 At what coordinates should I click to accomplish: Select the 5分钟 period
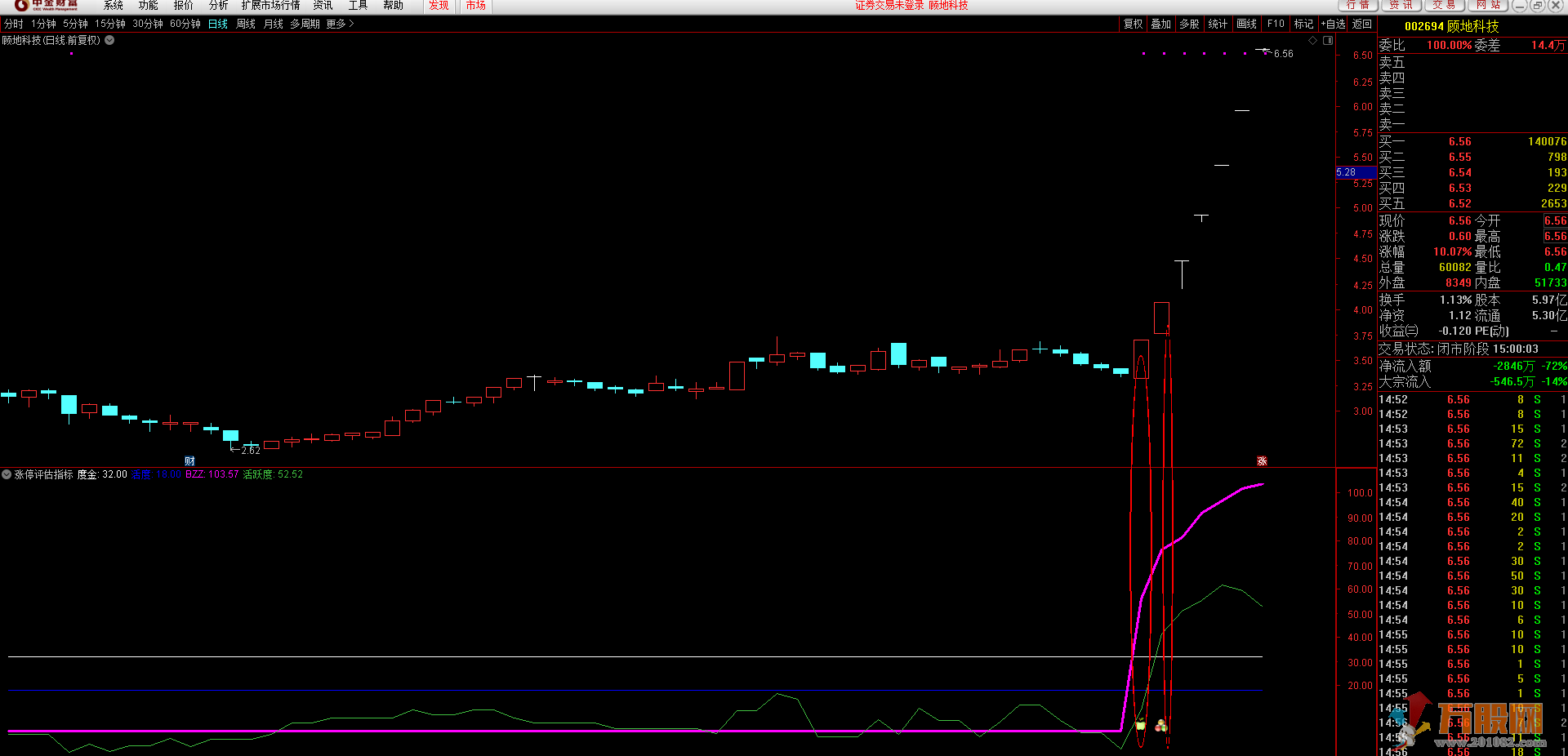[75, 24]
